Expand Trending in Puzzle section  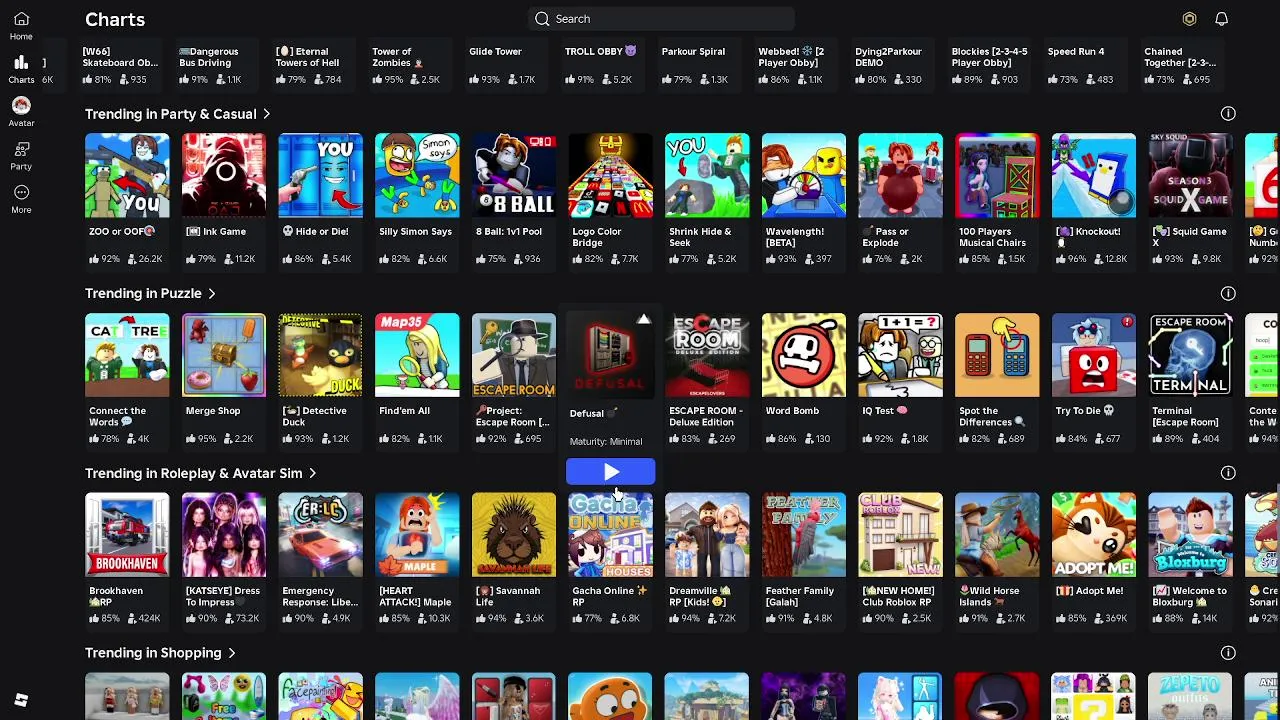[x=150, y=293]
